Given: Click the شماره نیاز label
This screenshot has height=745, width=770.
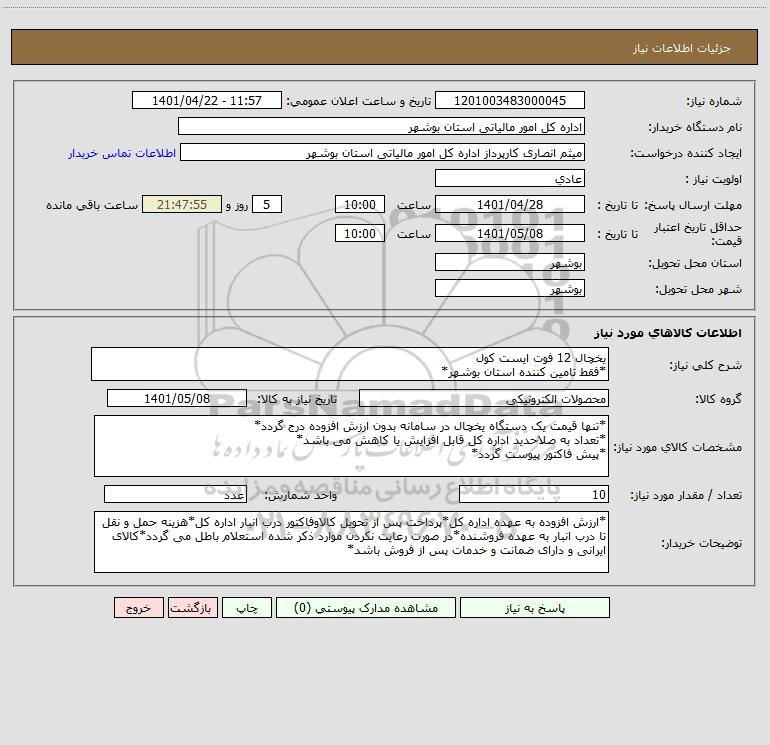Looking at the screenshot, I should [x=714, y=101].
